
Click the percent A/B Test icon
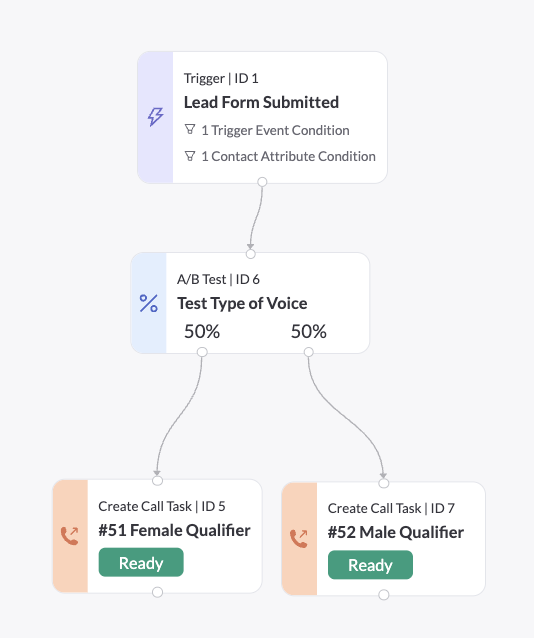click(149, 304)
